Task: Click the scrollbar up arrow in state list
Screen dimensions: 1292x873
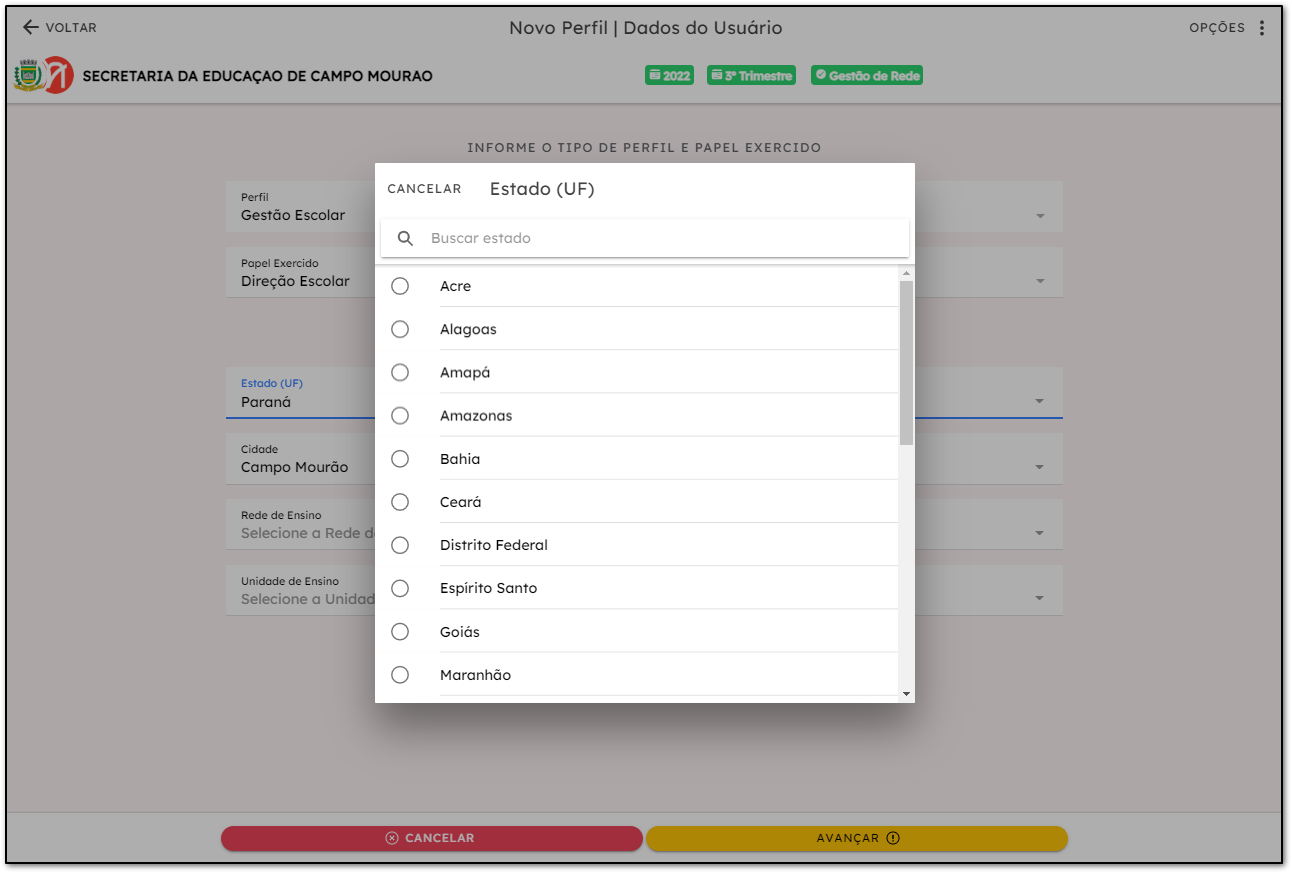Action: [x=906, y=273]
